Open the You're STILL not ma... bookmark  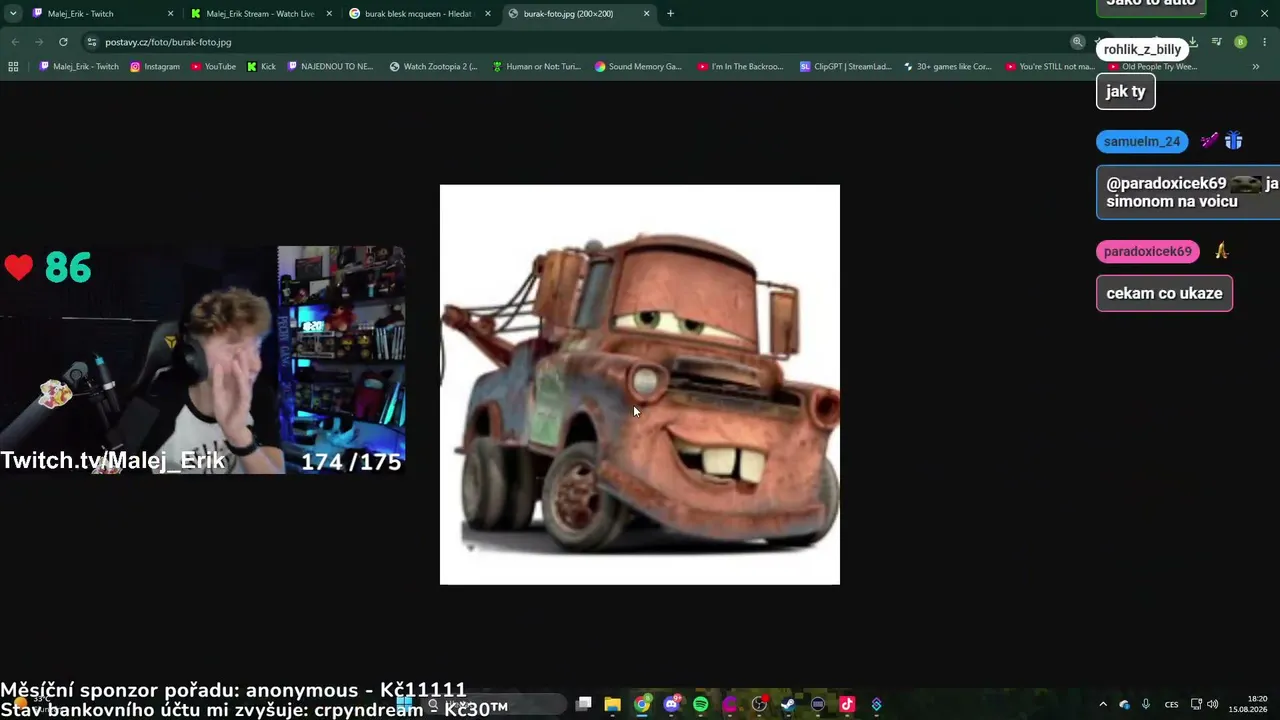[1050, 67]
